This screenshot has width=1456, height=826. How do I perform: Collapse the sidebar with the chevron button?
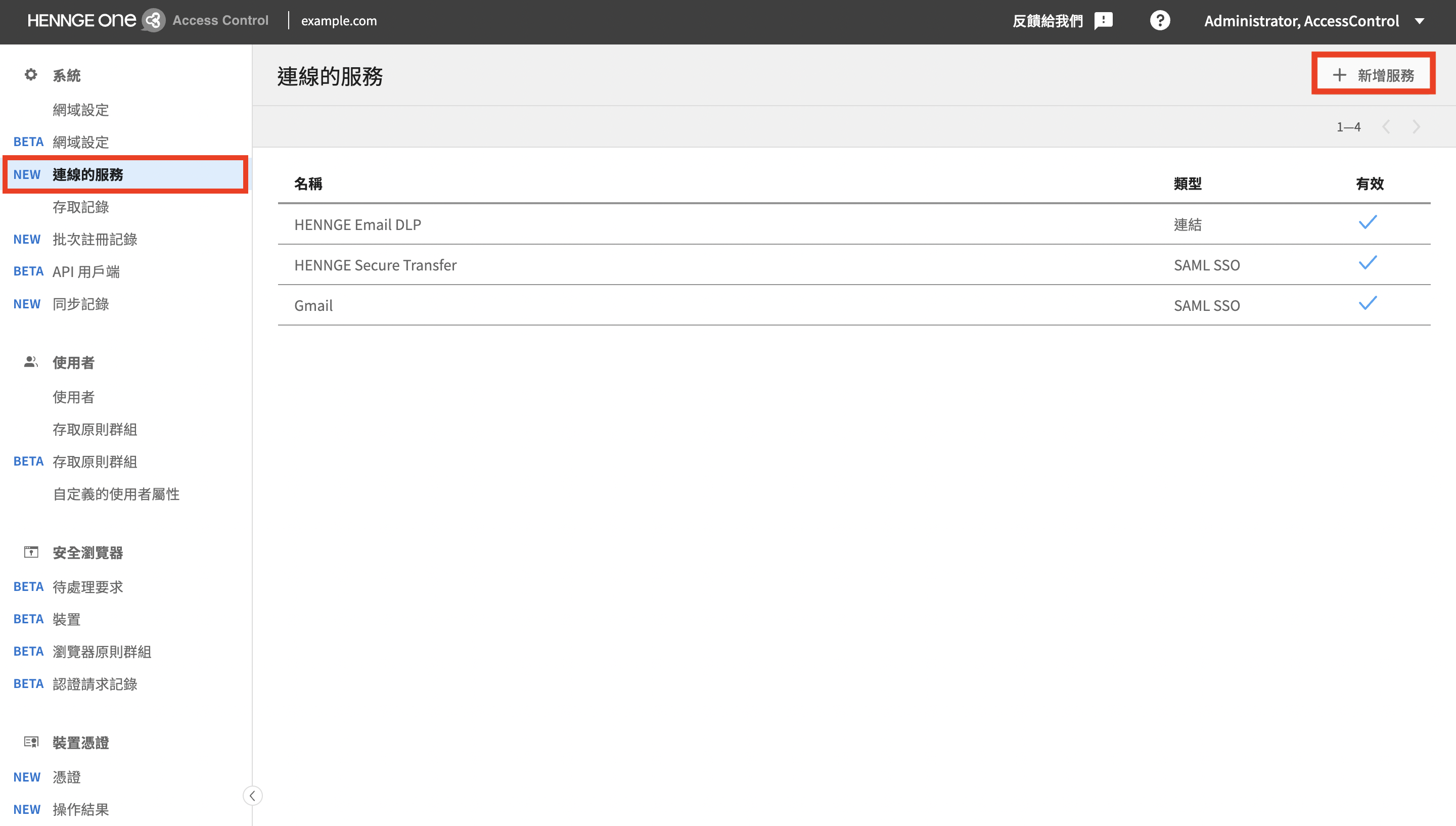tap(252, 796)
